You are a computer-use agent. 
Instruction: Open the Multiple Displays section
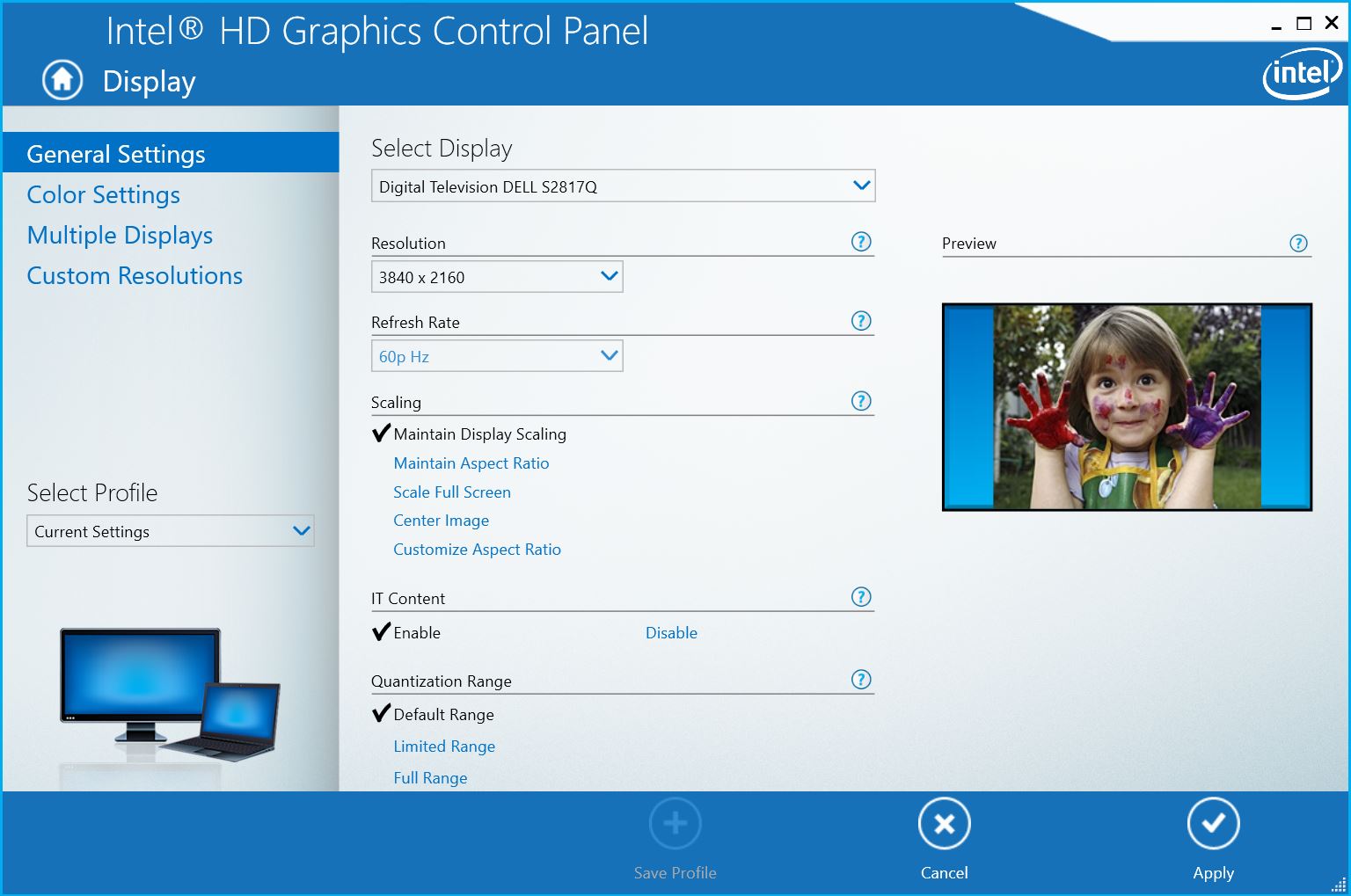pyautogui.click(x=120, y=235)
